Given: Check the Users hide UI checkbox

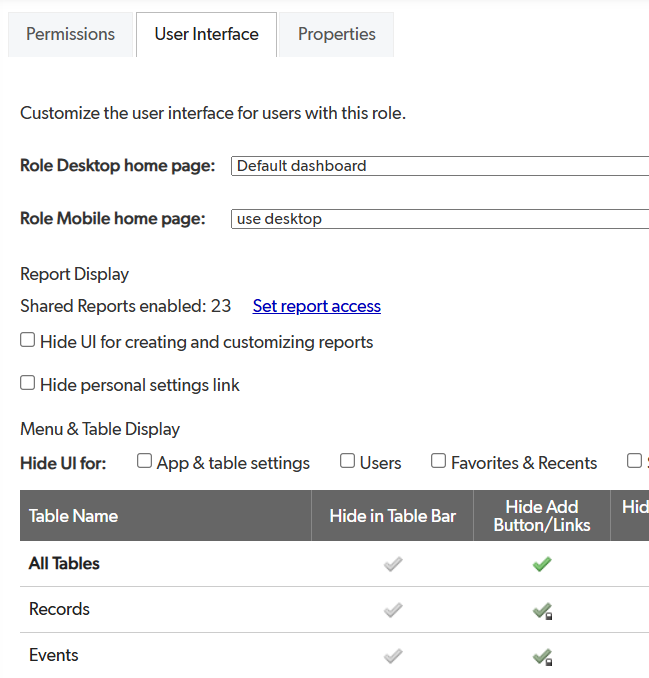Looking at the screenshot, I should [348, 462].
